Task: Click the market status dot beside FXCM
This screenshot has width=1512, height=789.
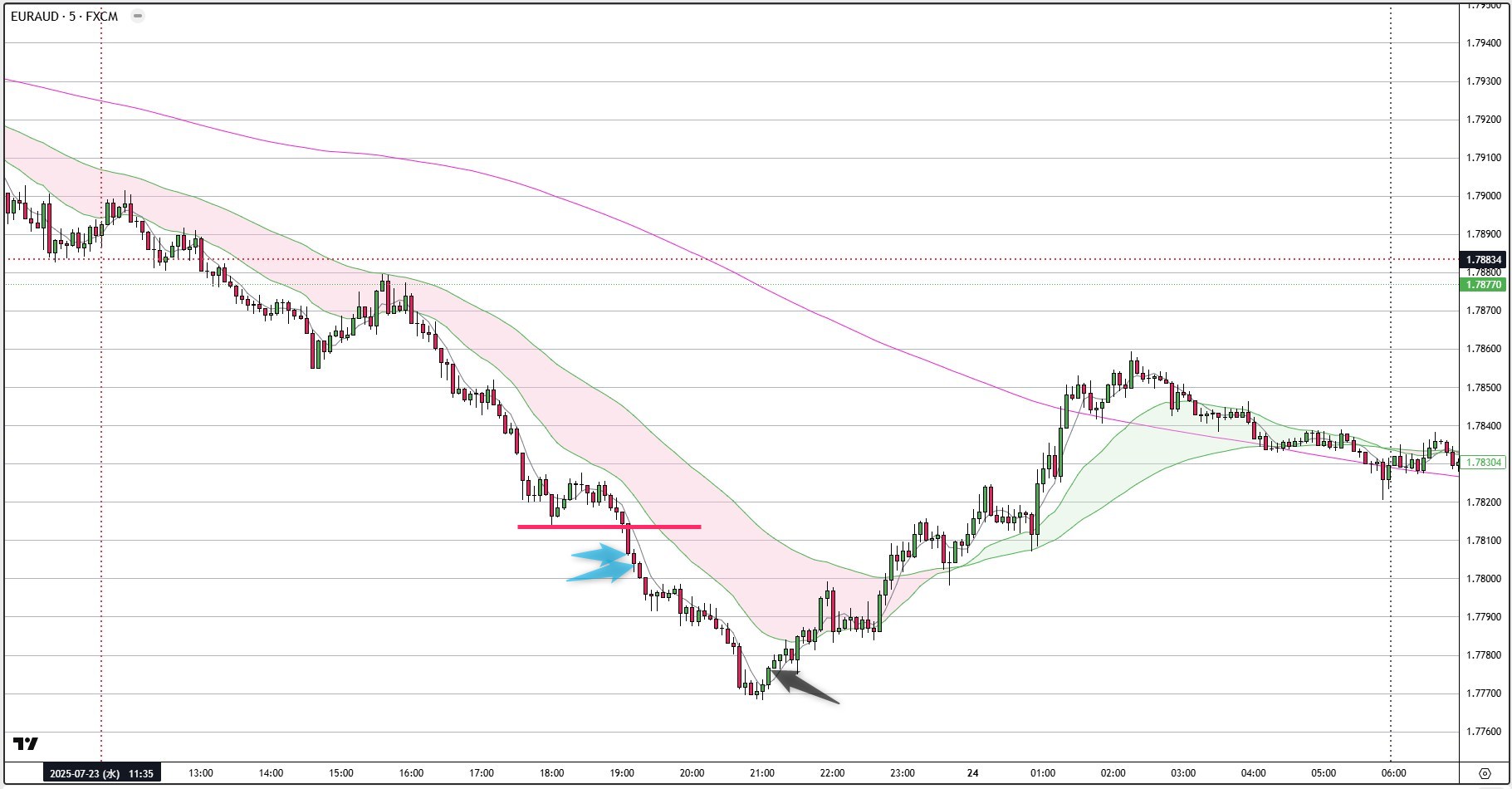Action: point(138,16)
